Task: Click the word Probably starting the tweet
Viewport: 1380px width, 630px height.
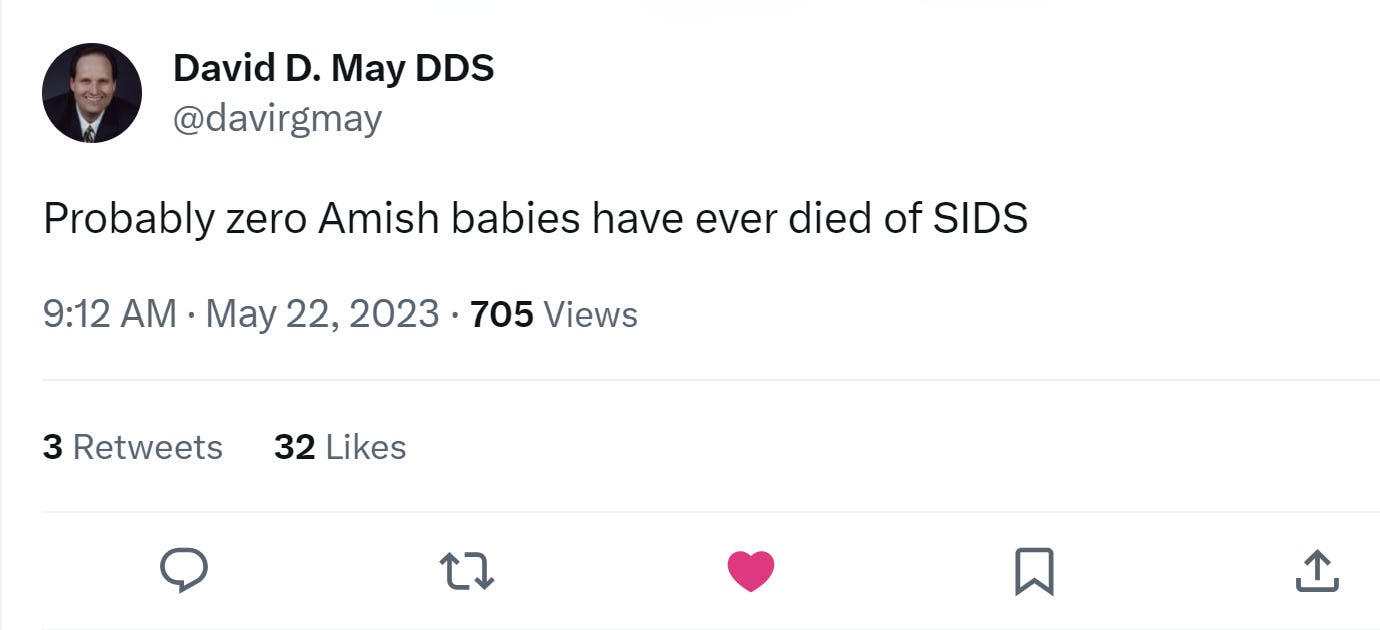Action: (x=128, y=219)
